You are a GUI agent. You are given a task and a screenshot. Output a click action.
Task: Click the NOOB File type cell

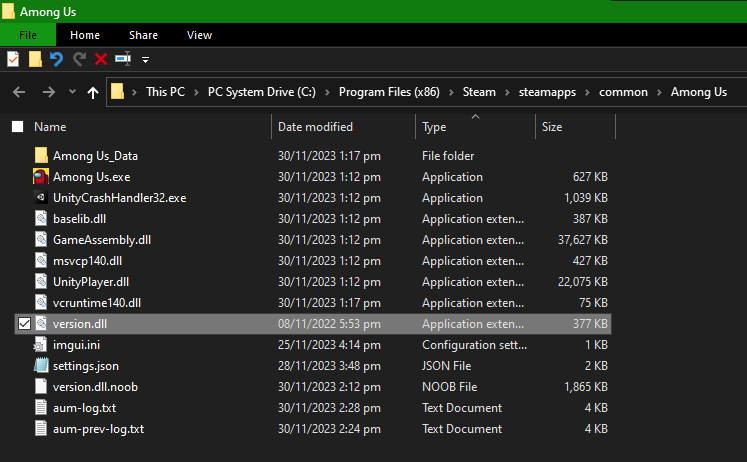(x=449, y=387)
